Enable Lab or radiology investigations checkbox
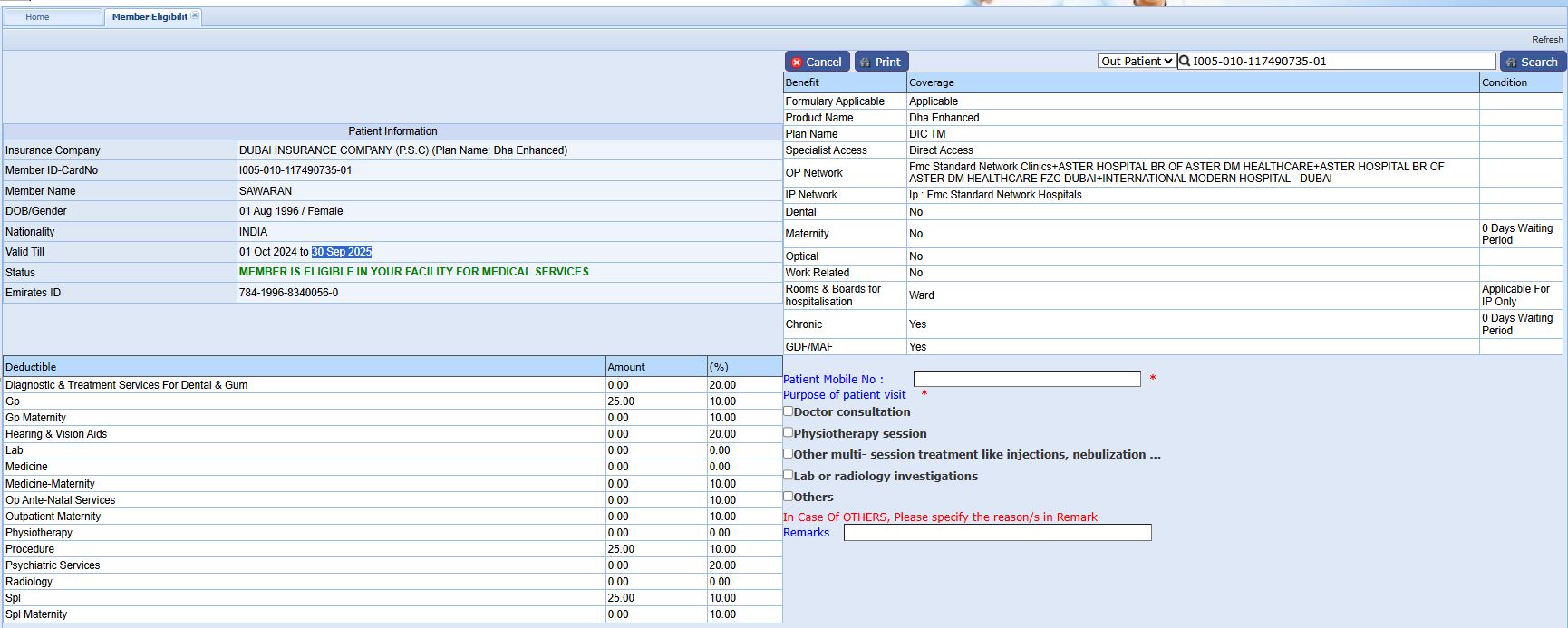 (789, 475)
